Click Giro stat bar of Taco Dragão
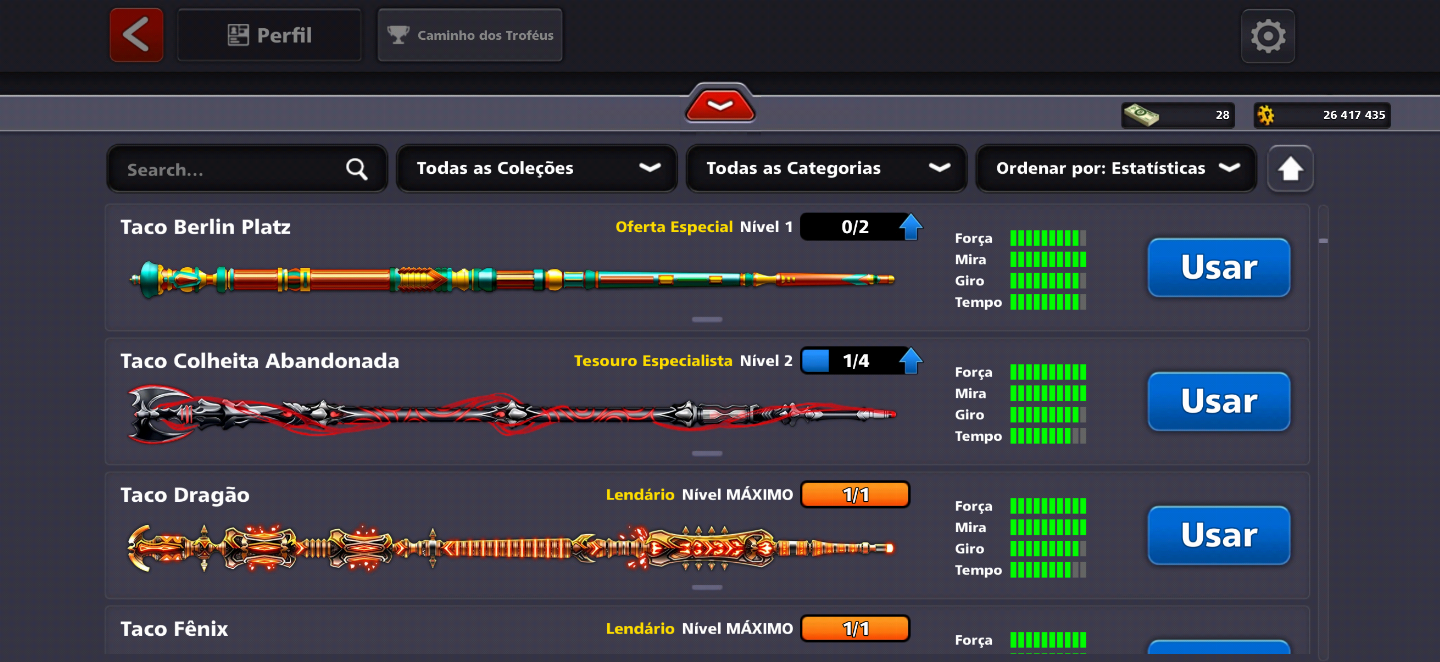Screen dimensions: 1440x662 coord(1048,548)
